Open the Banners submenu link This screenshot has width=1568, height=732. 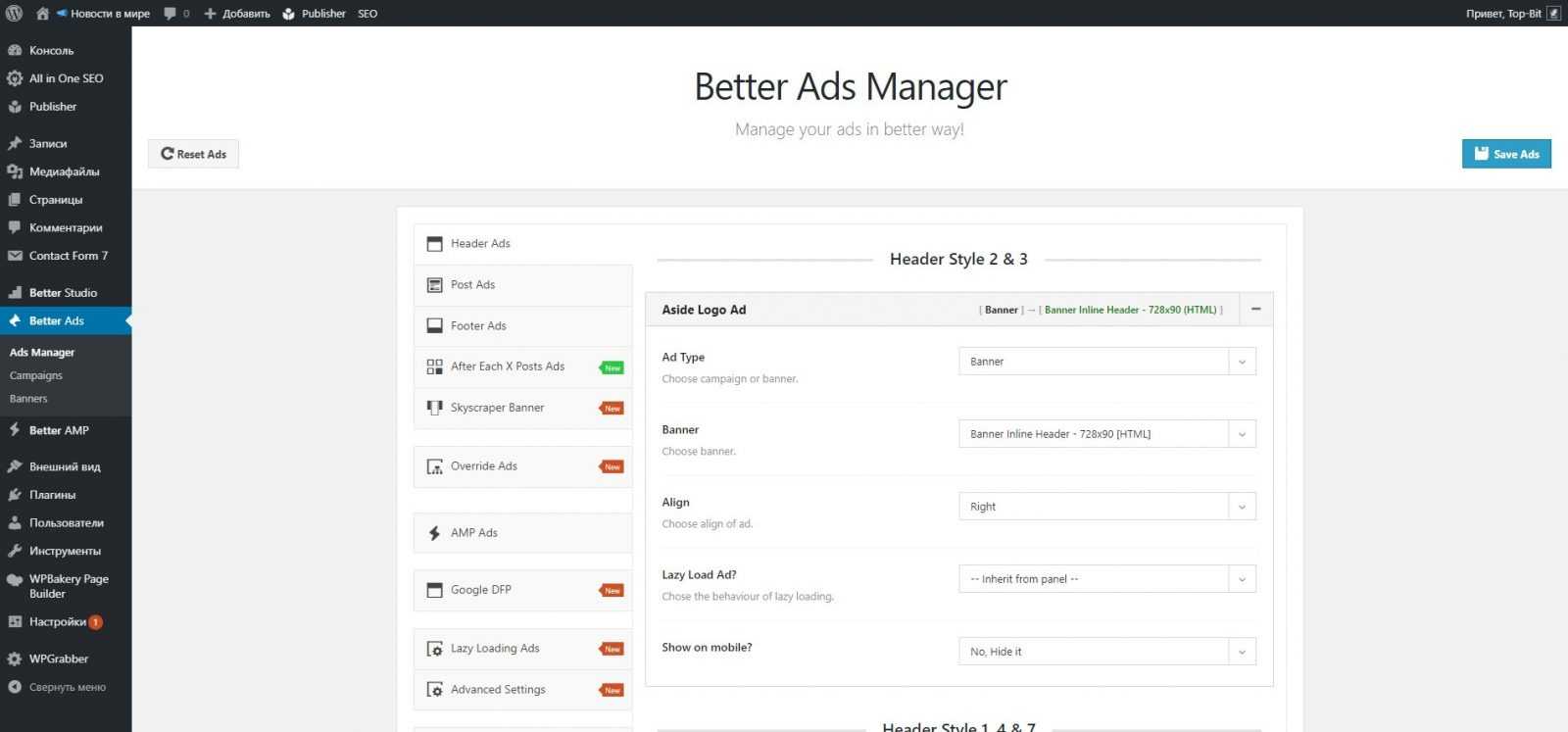click(28, 399)
